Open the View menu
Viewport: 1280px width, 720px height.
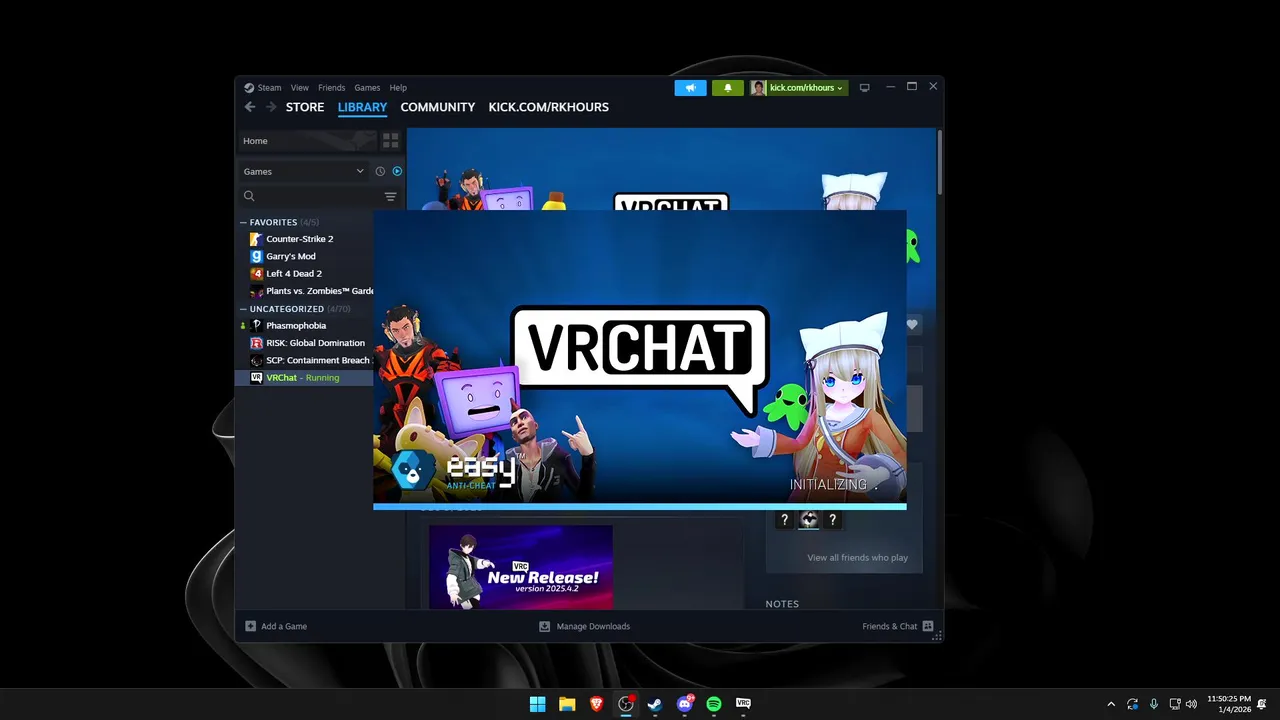tap(300, 88)
